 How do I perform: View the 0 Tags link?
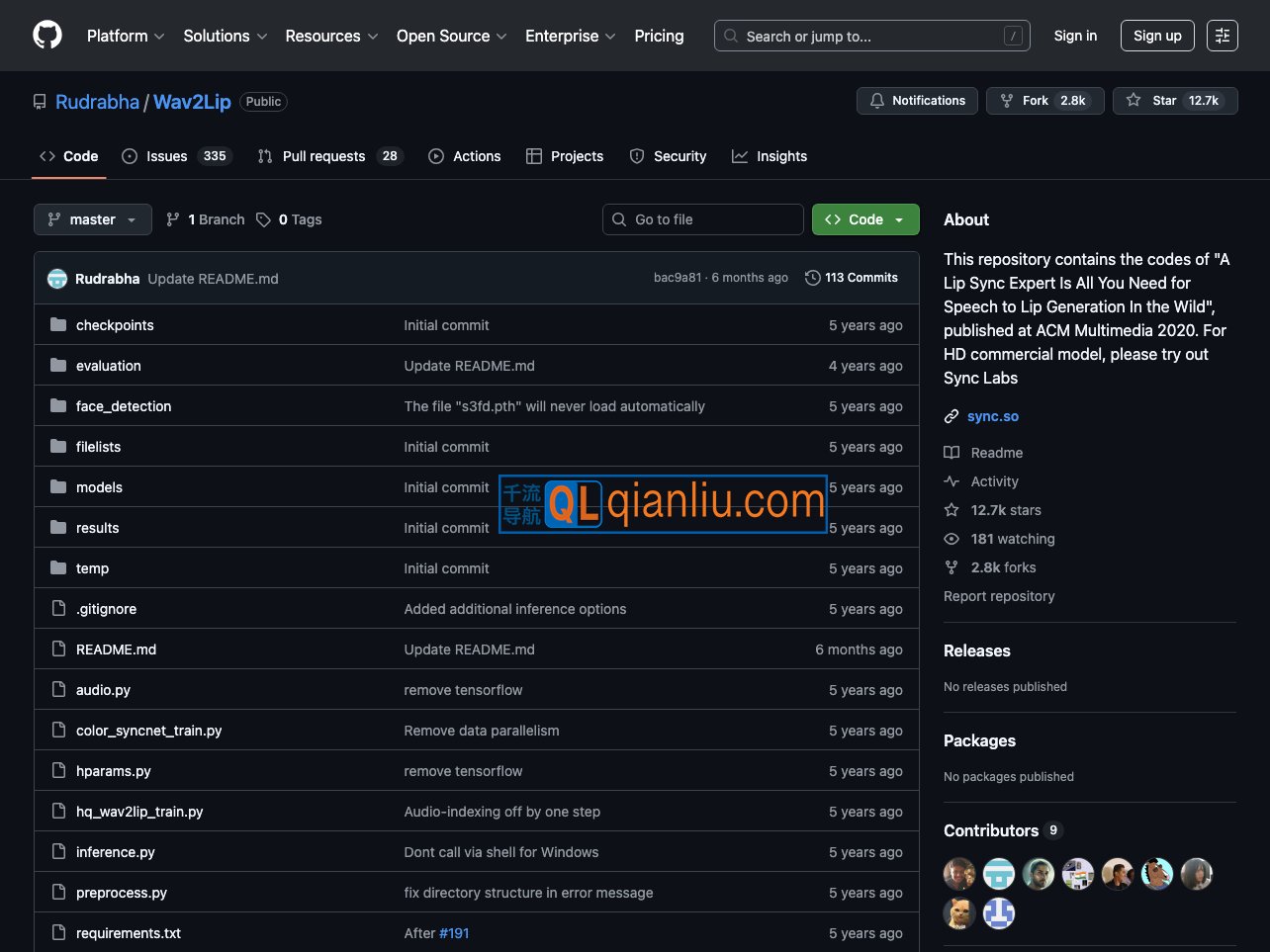pyautogui.click(x=289, y=219)
